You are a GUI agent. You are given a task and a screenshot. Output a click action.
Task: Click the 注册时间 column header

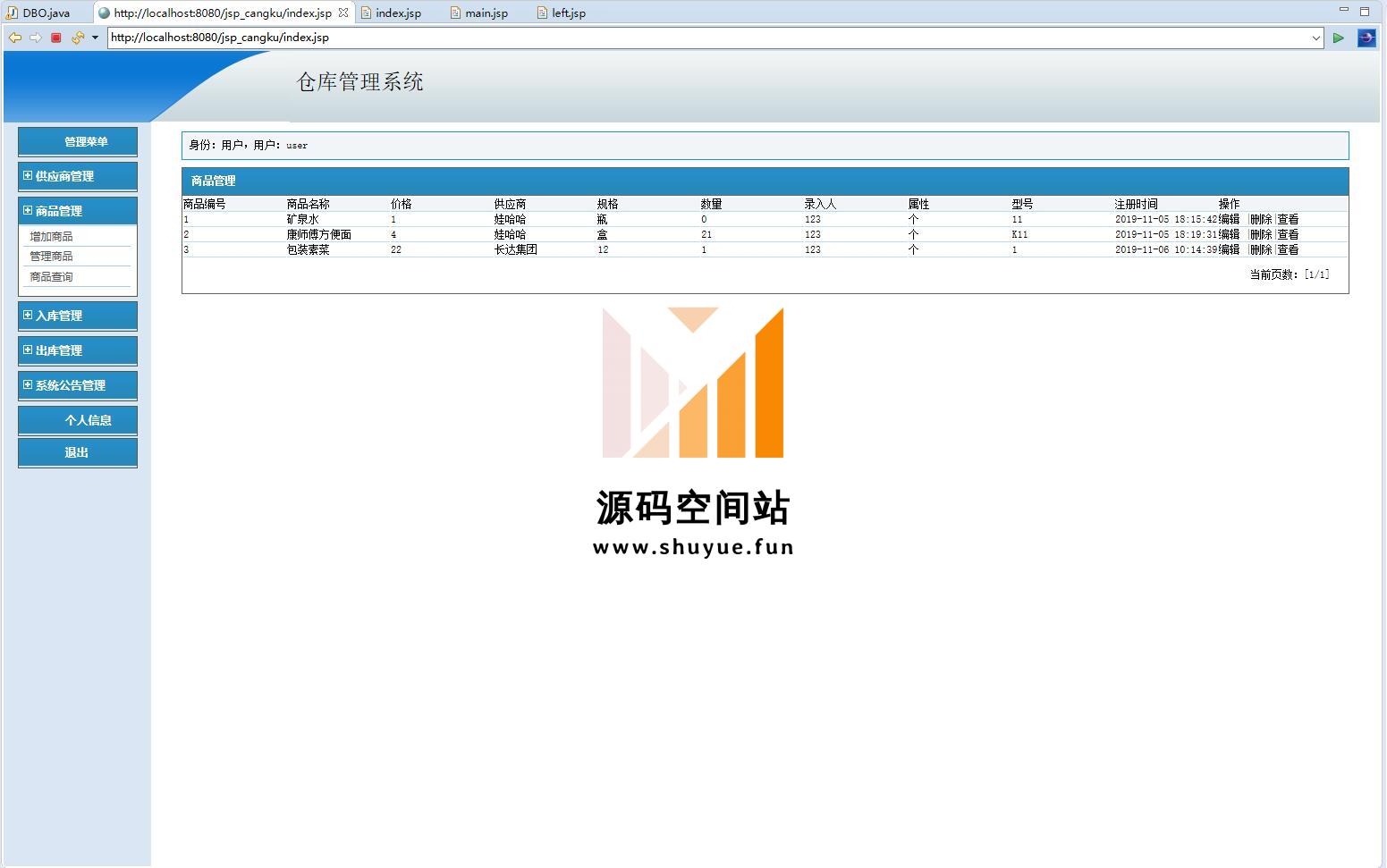click(1137, 204)
